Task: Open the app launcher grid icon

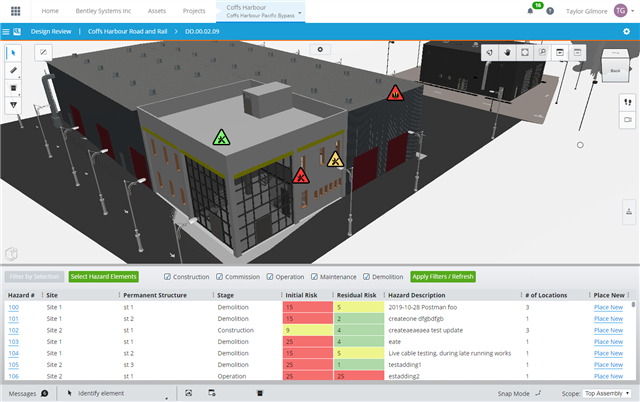Action: tap(13, 11)
